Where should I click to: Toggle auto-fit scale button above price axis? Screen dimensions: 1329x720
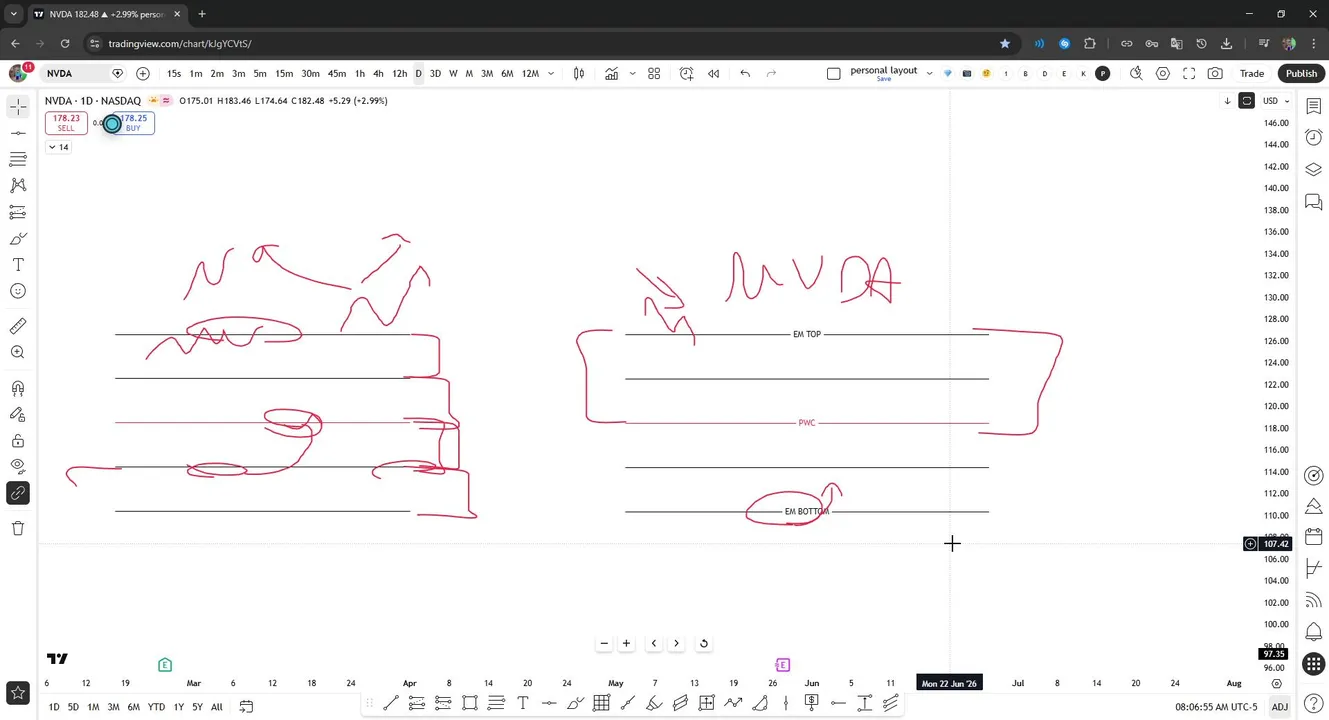point(1246,101)
